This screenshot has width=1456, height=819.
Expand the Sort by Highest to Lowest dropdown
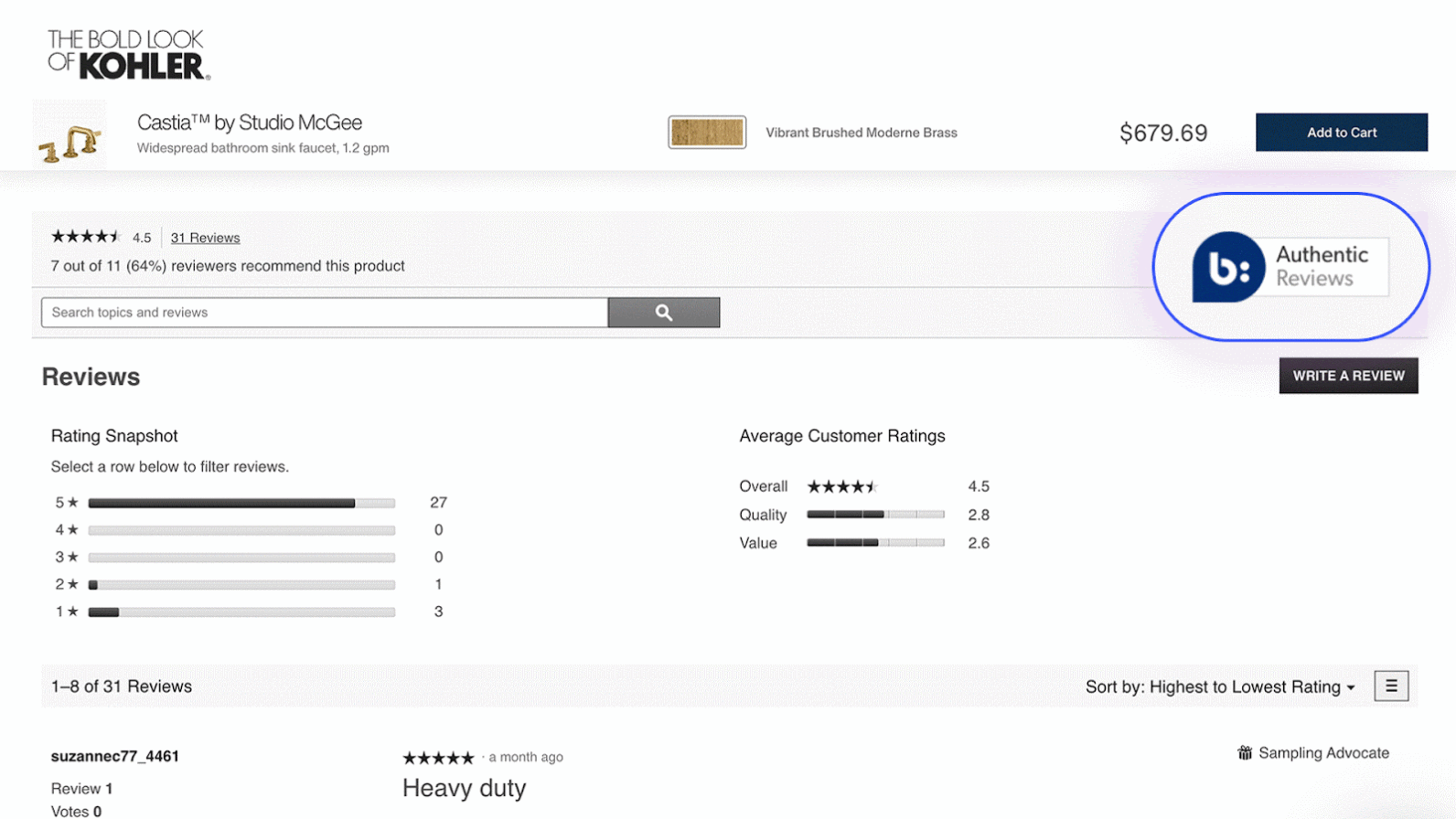(1220, 687)
